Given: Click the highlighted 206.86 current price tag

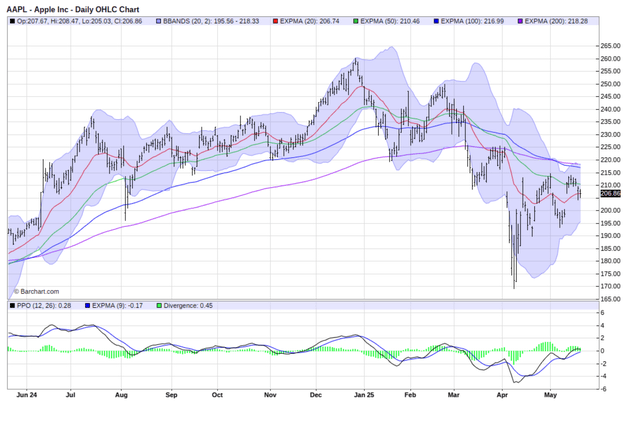Looking at the screenshot, I should click(x=611, y=193).
